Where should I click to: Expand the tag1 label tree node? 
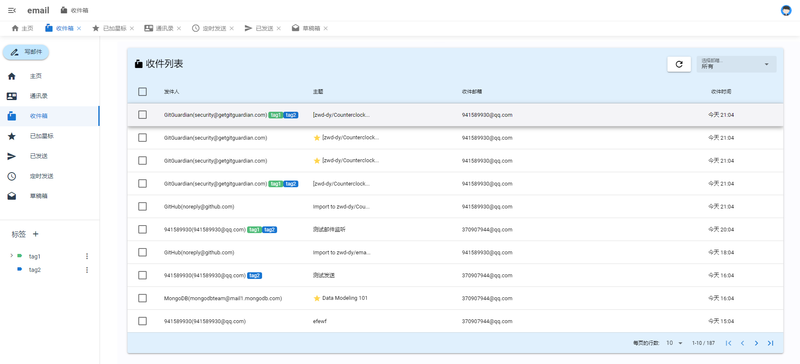(12, 255)
